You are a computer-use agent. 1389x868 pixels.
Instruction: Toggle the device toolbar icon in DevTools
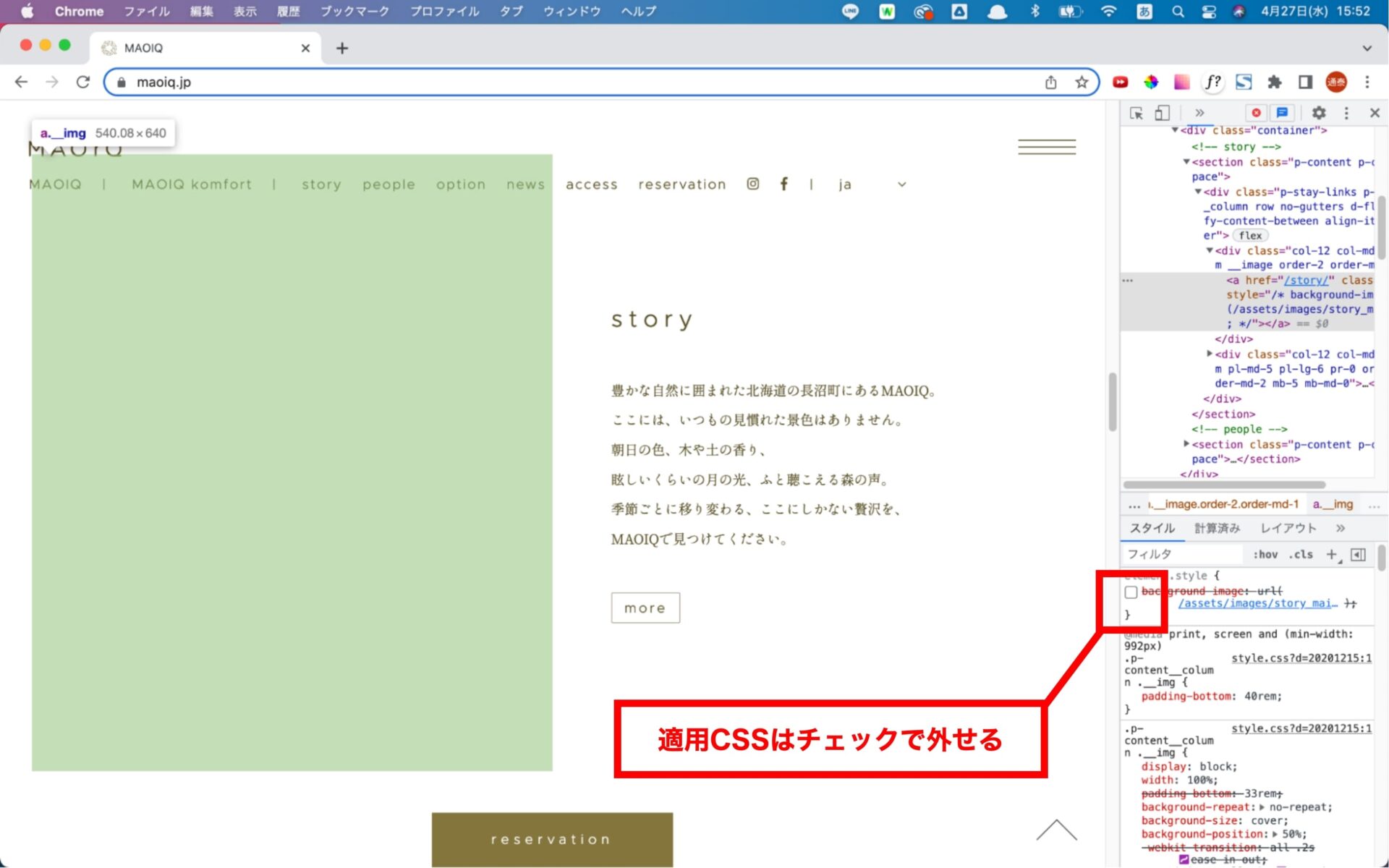1162,113
